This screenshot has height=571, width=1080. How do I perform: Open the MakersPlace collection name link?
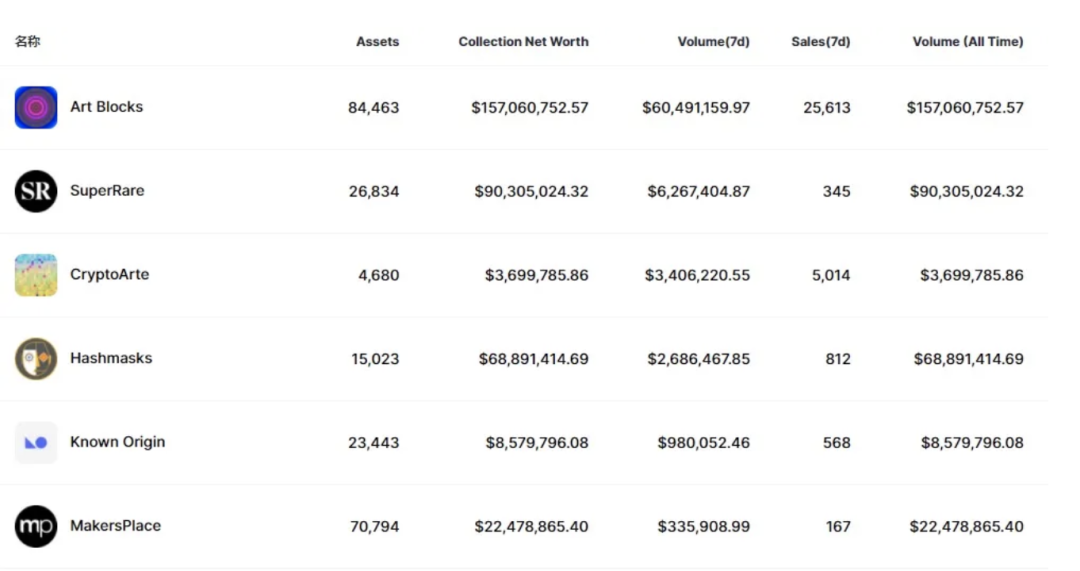click(x=115, y=526)
